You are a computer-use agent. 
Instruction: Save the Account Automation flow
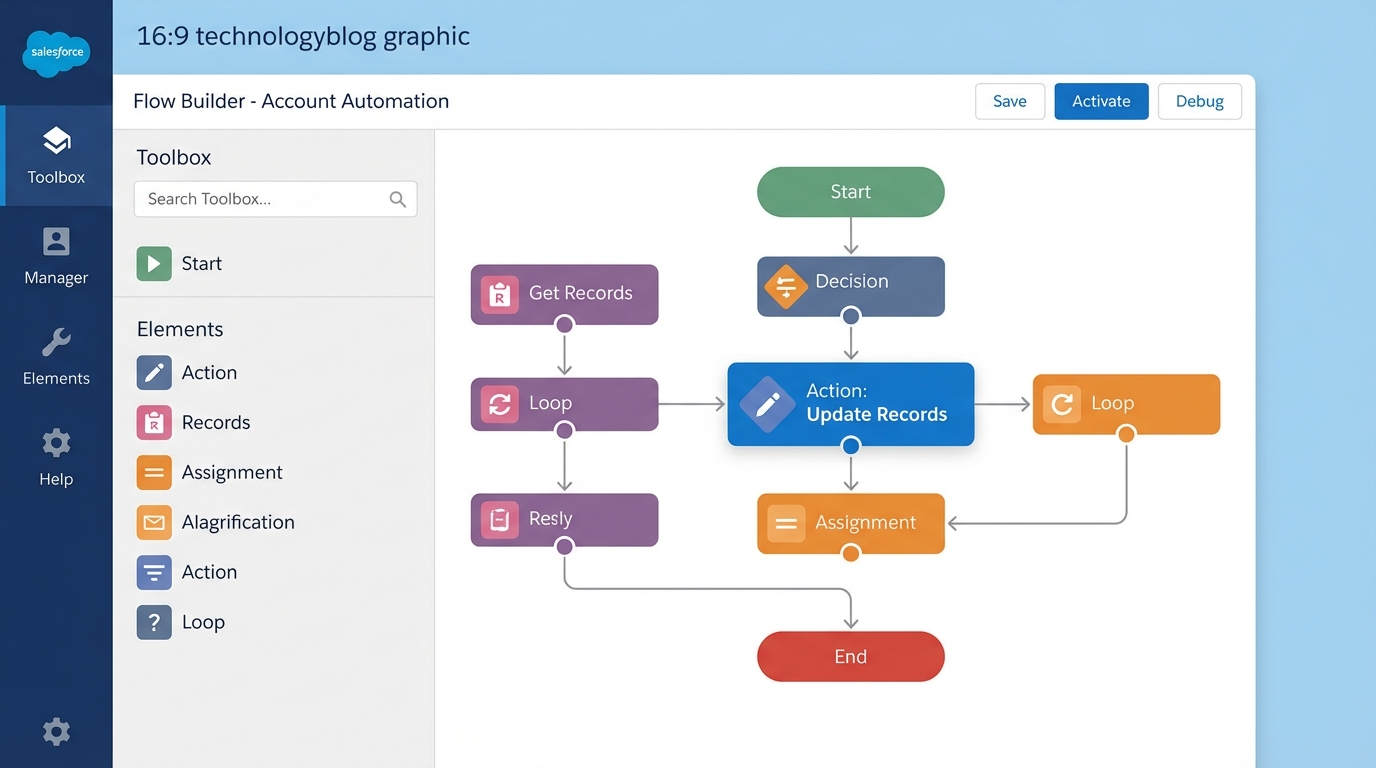coord(1010,101)
